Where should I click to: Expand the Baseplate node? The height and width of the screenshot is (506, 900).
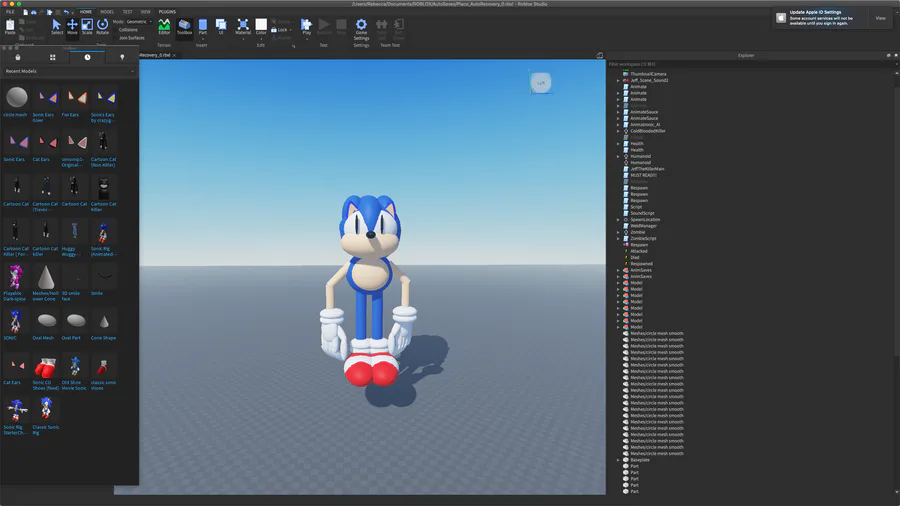(618, 460)
